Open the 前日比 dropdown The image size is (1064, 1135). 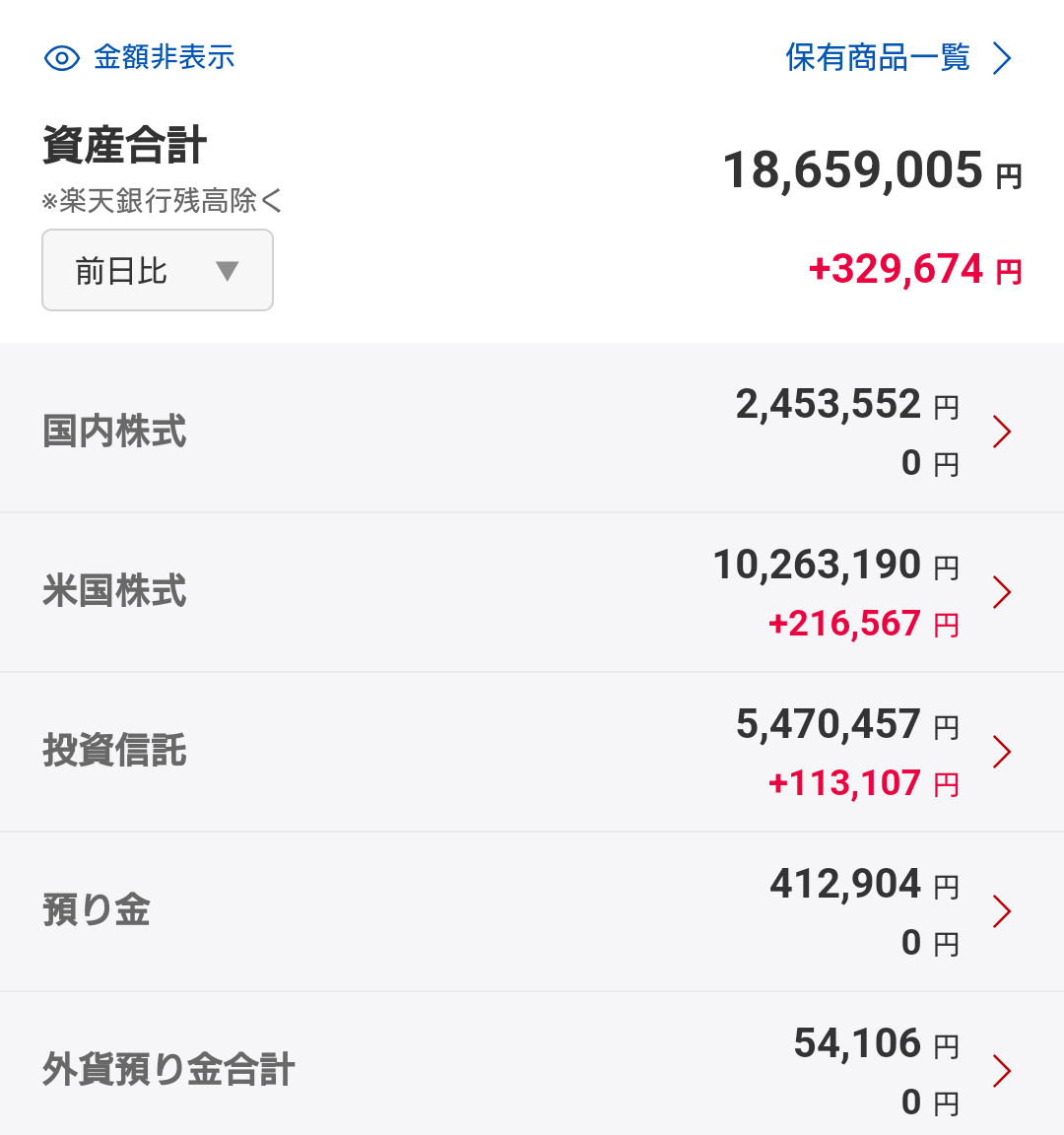point(157,270)
